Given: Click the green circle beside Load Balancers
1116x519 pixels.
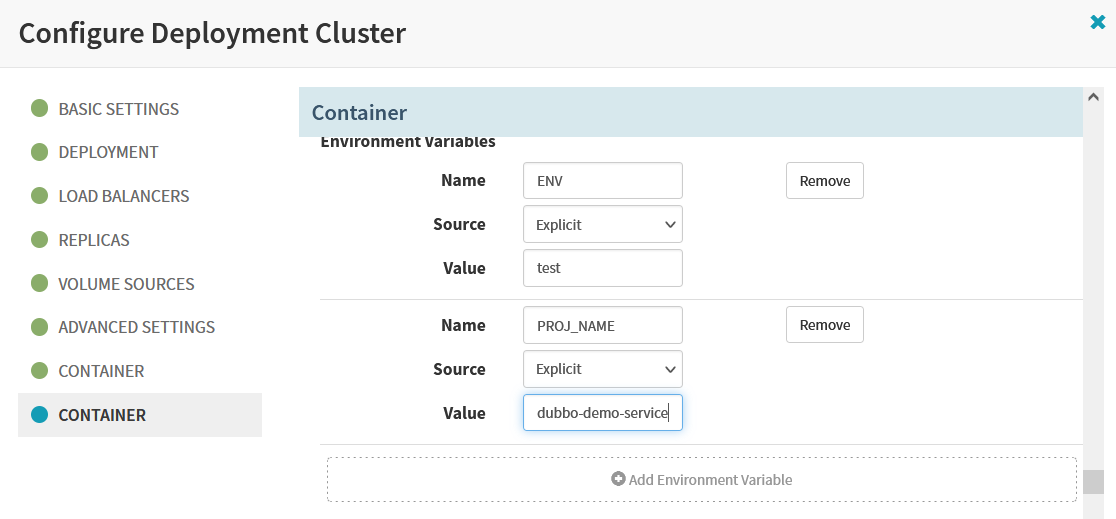Looking at the screenshot, I should click(x=40, y=196).
